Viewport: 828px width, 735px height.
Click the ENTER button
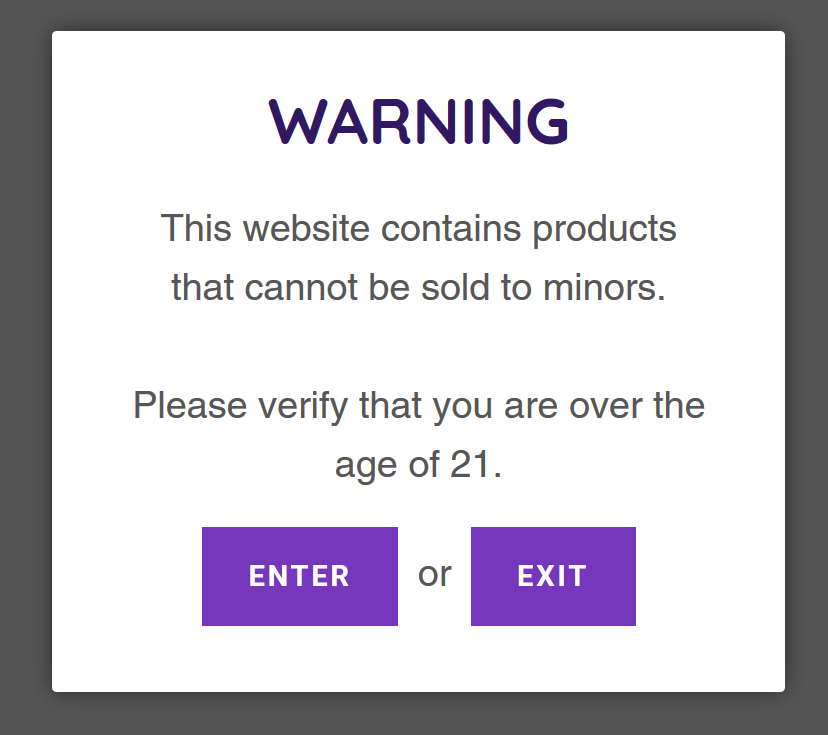pyautogui.click(x=299, y=576)
